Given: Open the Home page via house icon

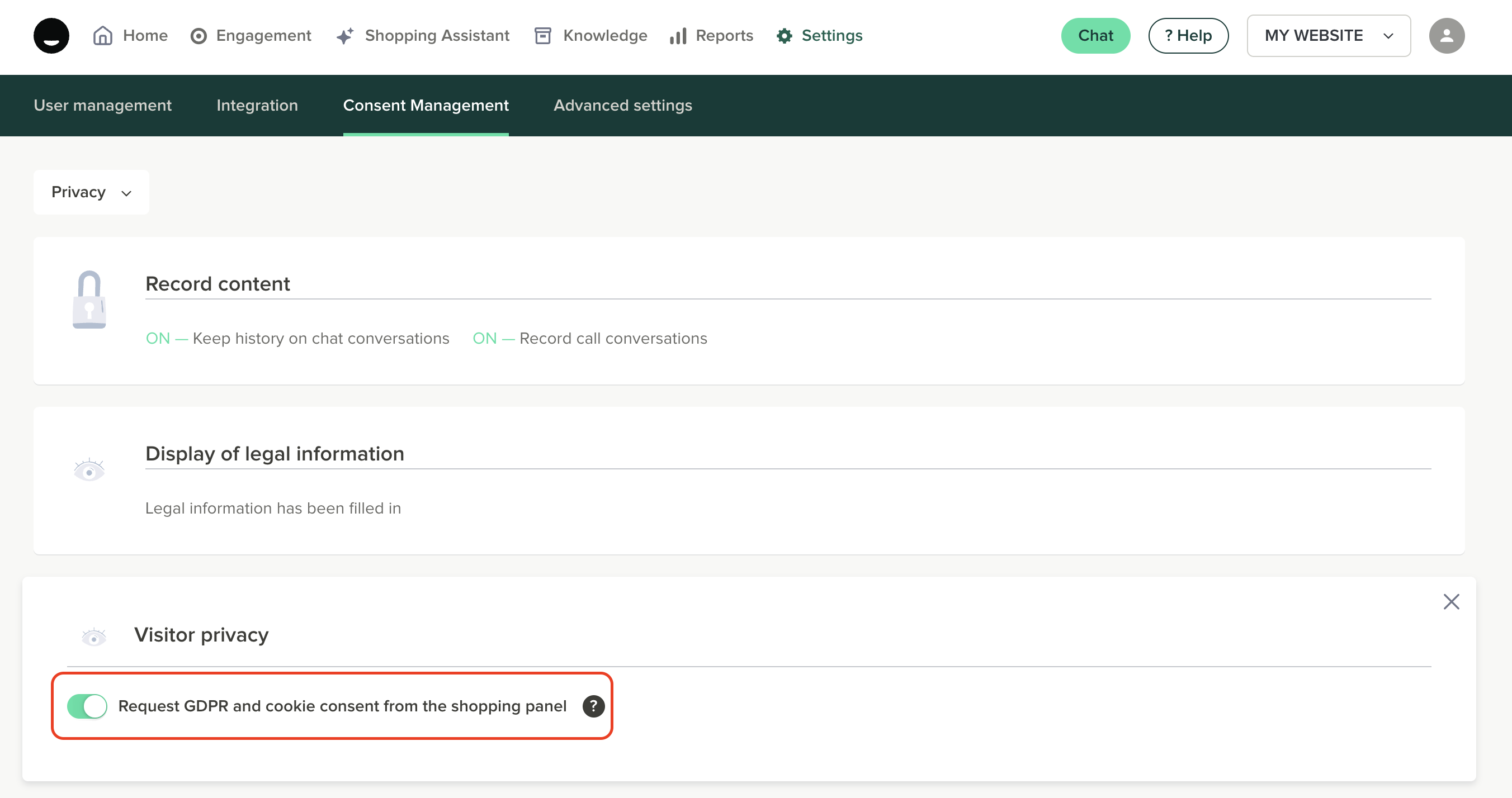Looking at the screenshot, I should click(x=103, y=36).
